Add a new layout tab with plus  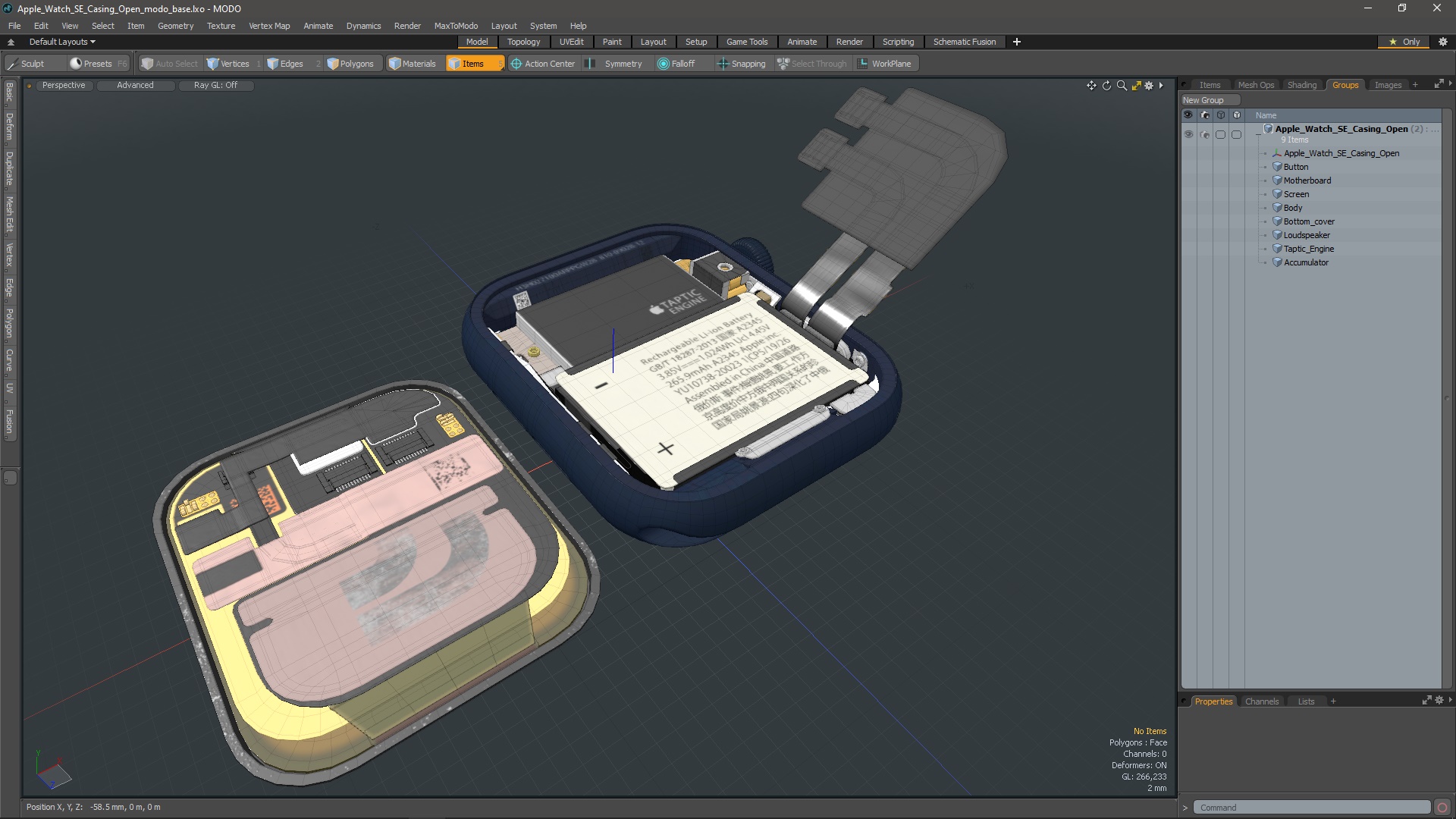pyautogui.click(x=1016, y=42)
